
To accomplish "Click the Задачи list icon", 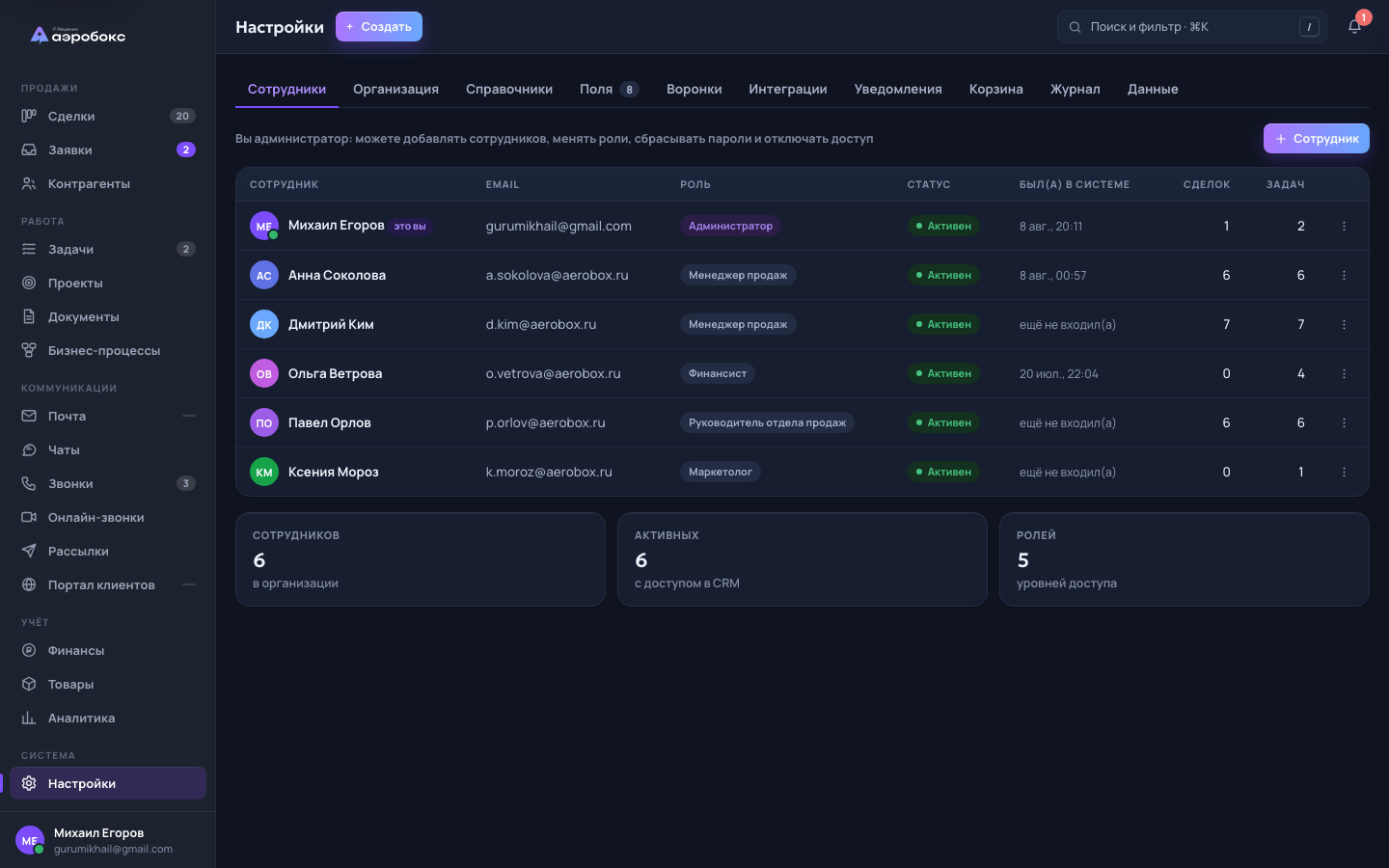I will tap(29, 249).
